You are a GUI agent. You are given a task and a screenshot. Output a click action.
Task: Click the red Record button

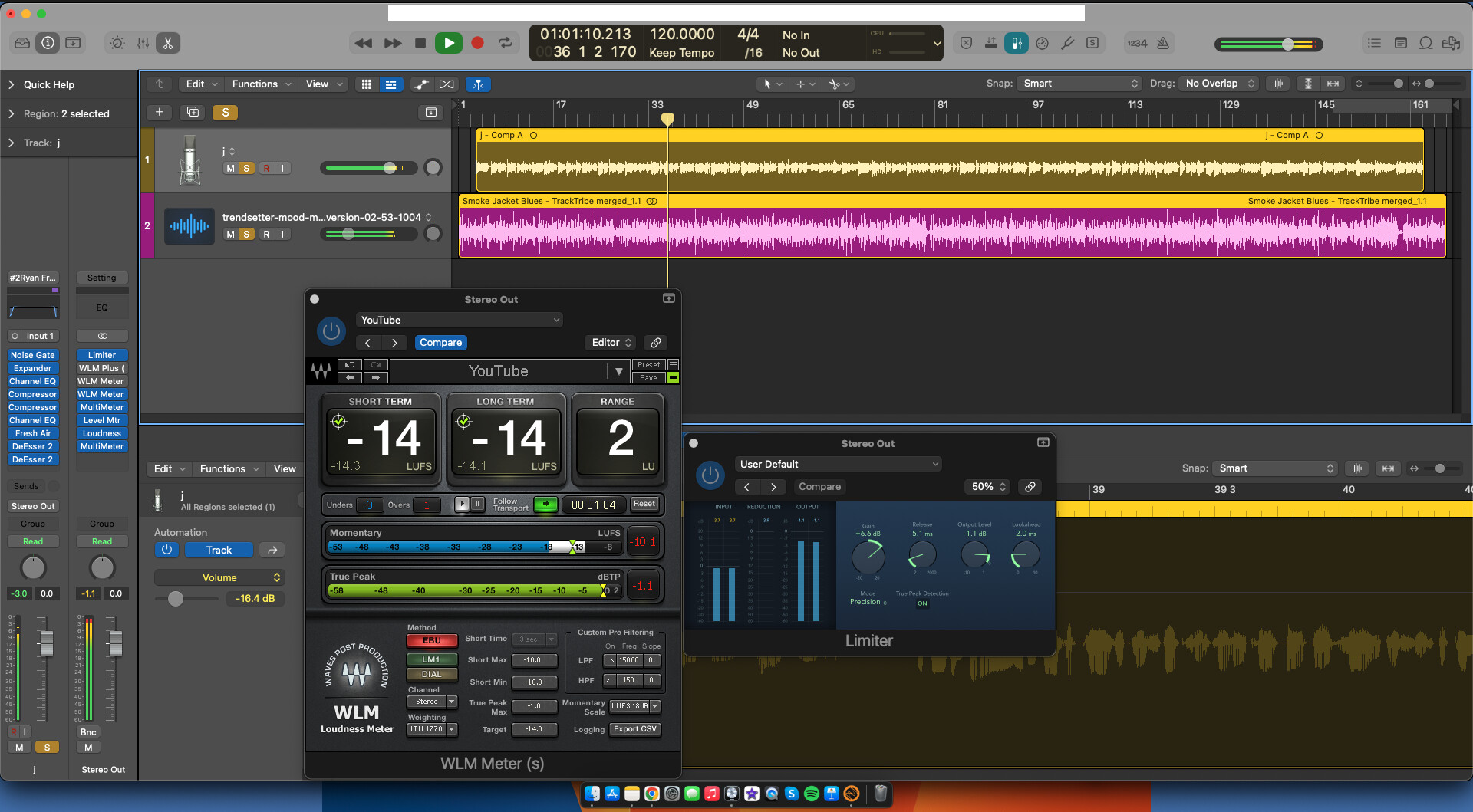pos(477,43)
